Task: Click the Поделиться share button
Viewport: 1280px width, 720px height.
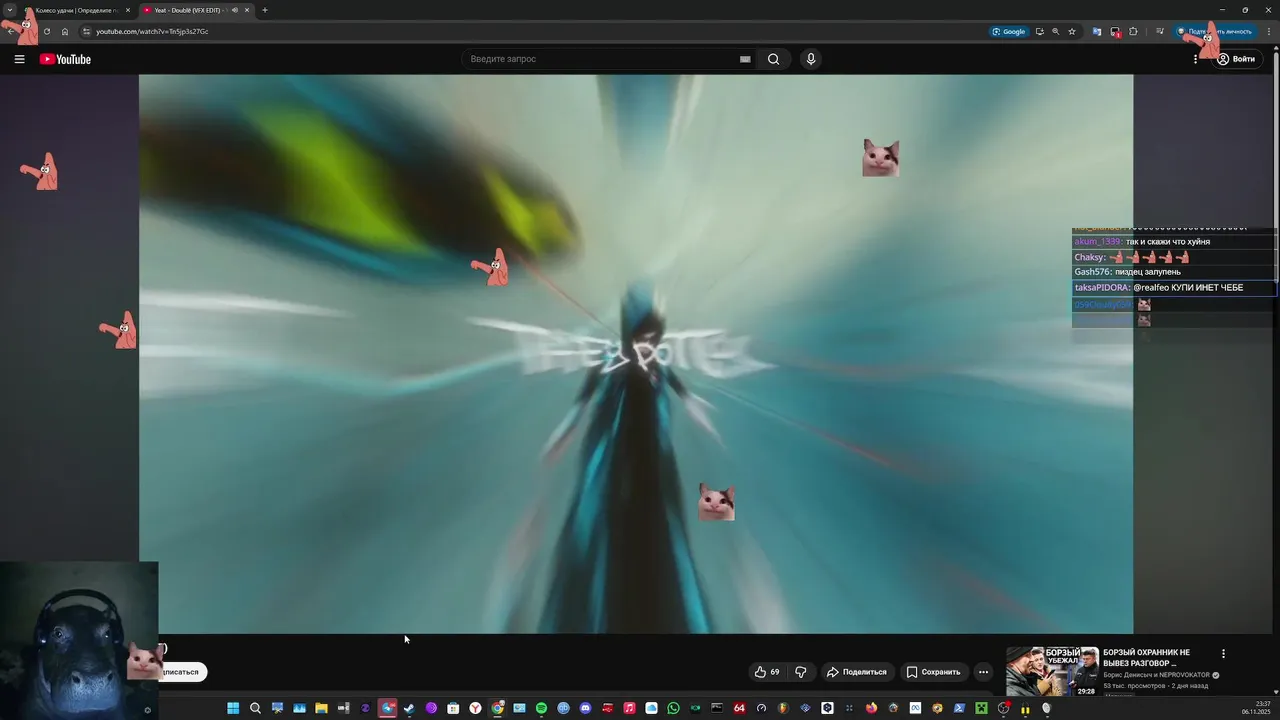Action: (x=857, y=672)
